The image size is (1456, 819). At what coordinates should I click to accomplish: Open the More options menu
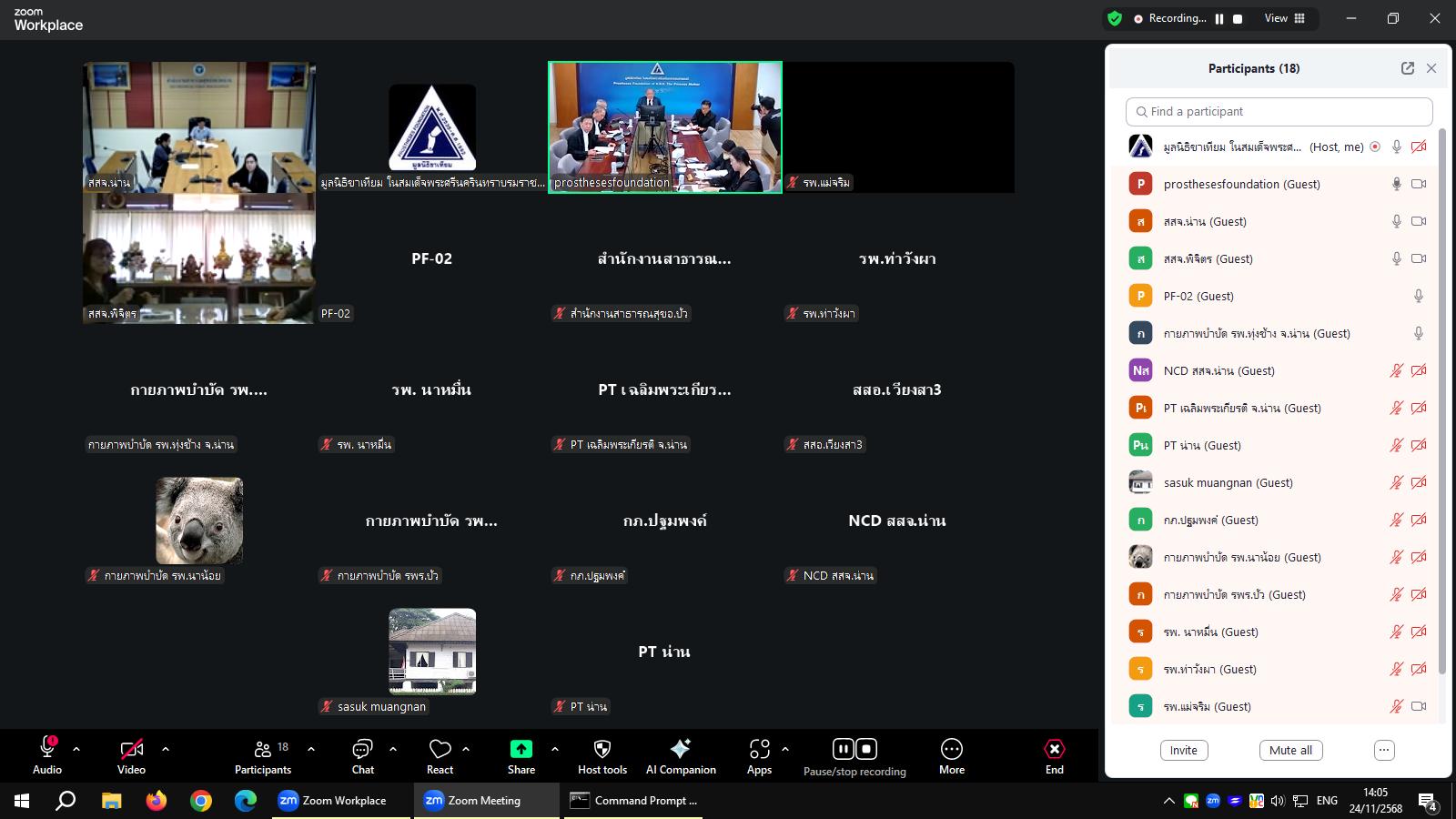(x=952, y=756)
